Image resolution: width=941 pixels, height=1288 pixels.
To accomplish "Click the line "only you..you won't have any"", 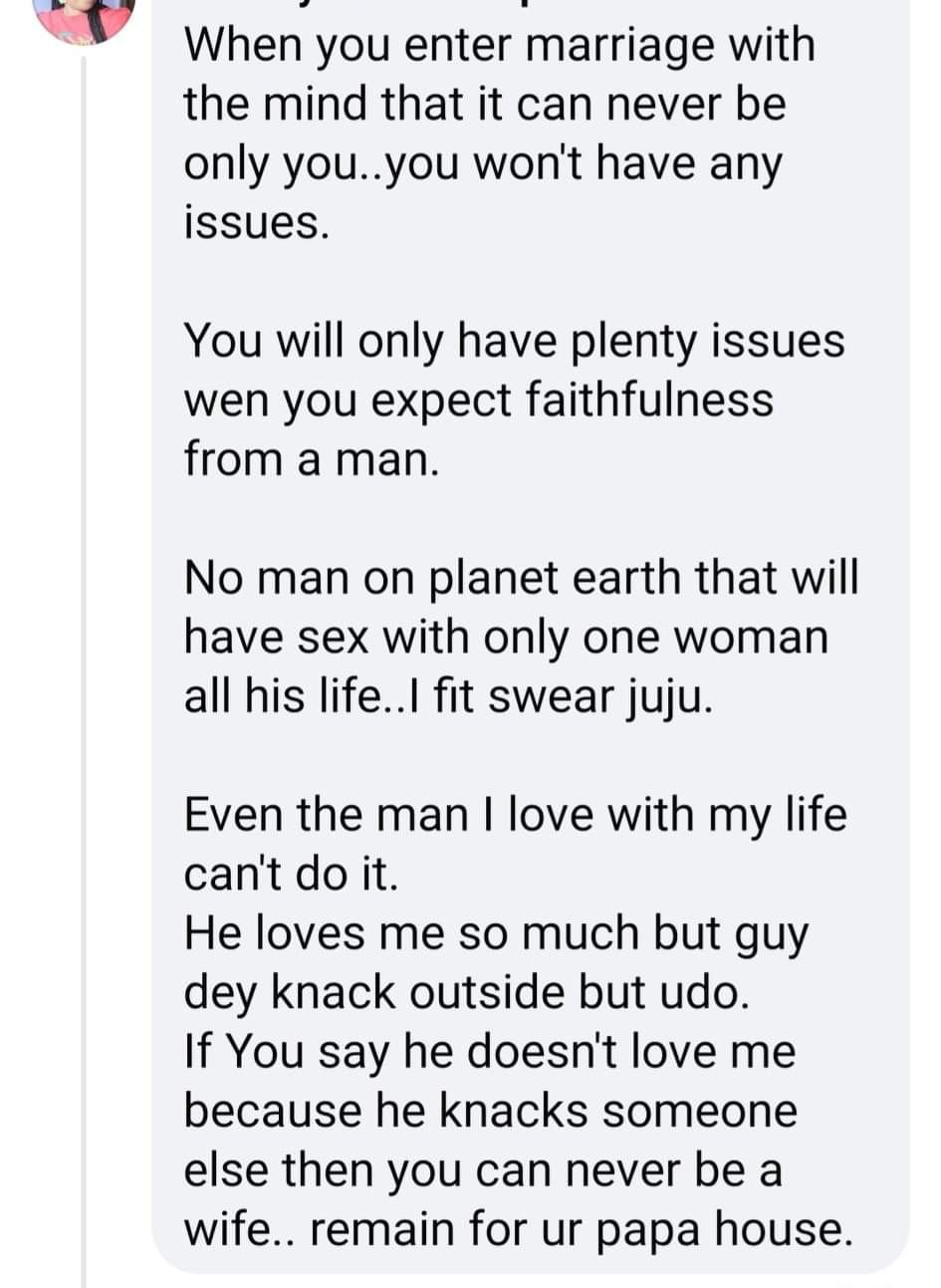I will click(482, 164).
